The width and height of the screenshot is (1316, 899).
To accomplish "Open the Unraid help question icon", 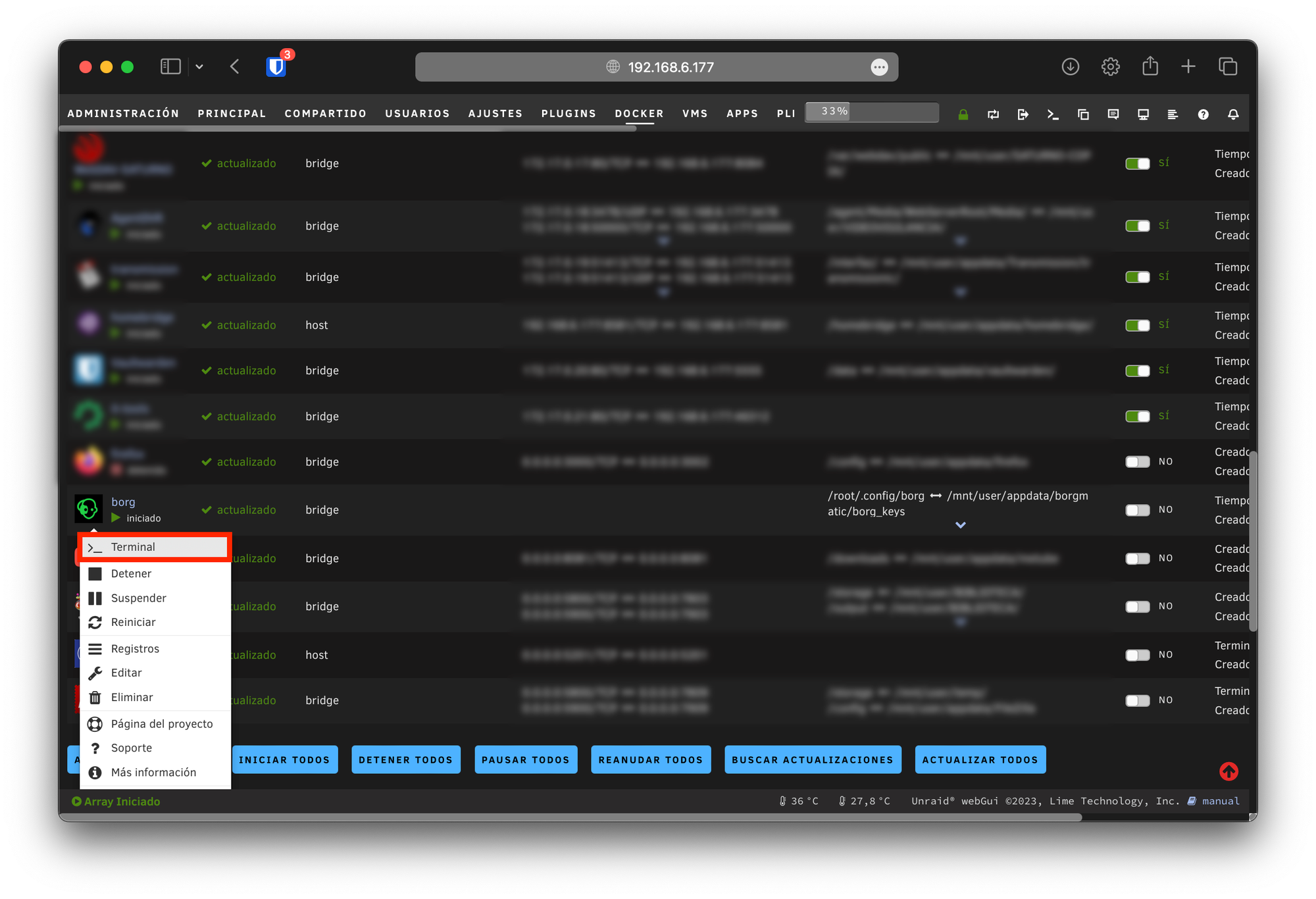I will pyautogui.click(x=1203, y=115).
